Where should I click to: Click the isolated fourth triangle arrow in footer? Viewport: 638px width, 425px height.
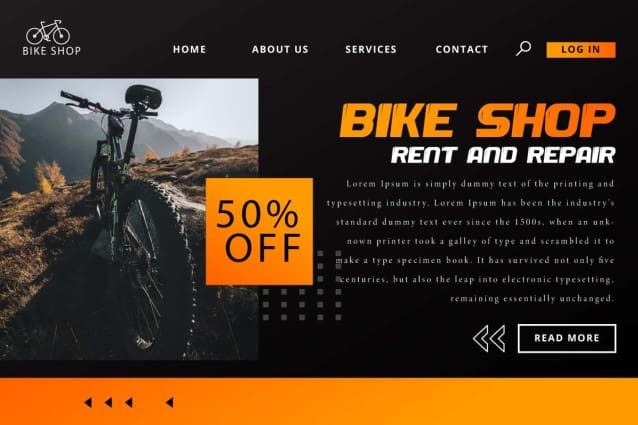pyautogui.click(x=170, y=403)
